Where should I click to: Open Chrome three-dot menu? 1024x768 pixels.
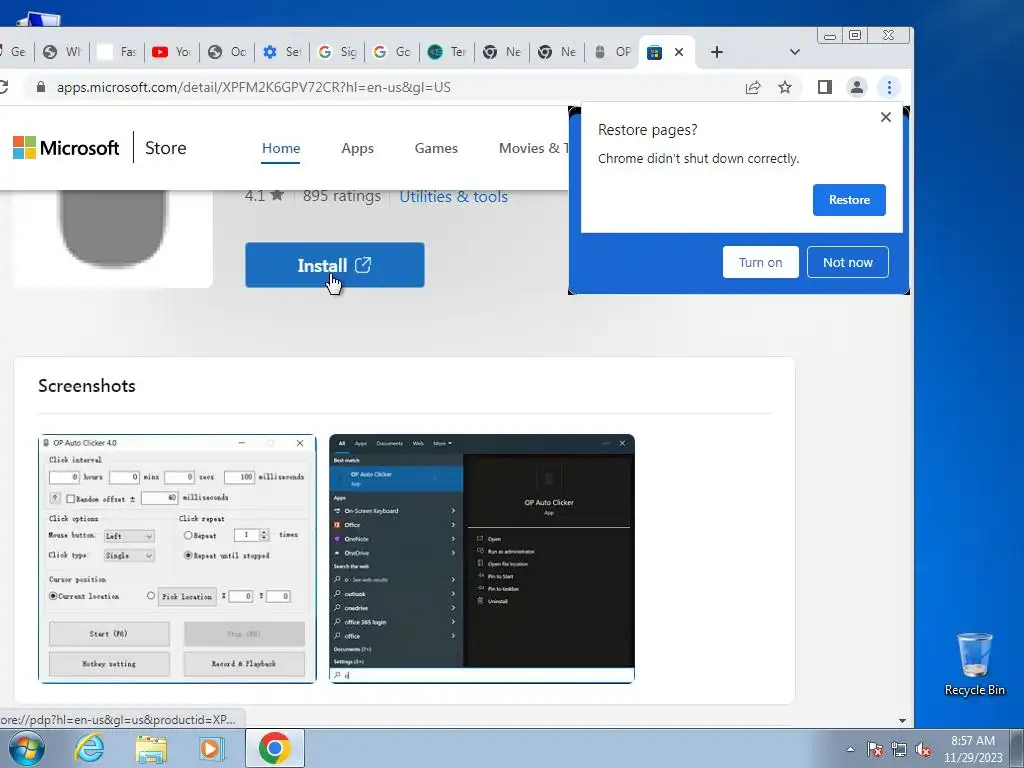pos(889,87)
